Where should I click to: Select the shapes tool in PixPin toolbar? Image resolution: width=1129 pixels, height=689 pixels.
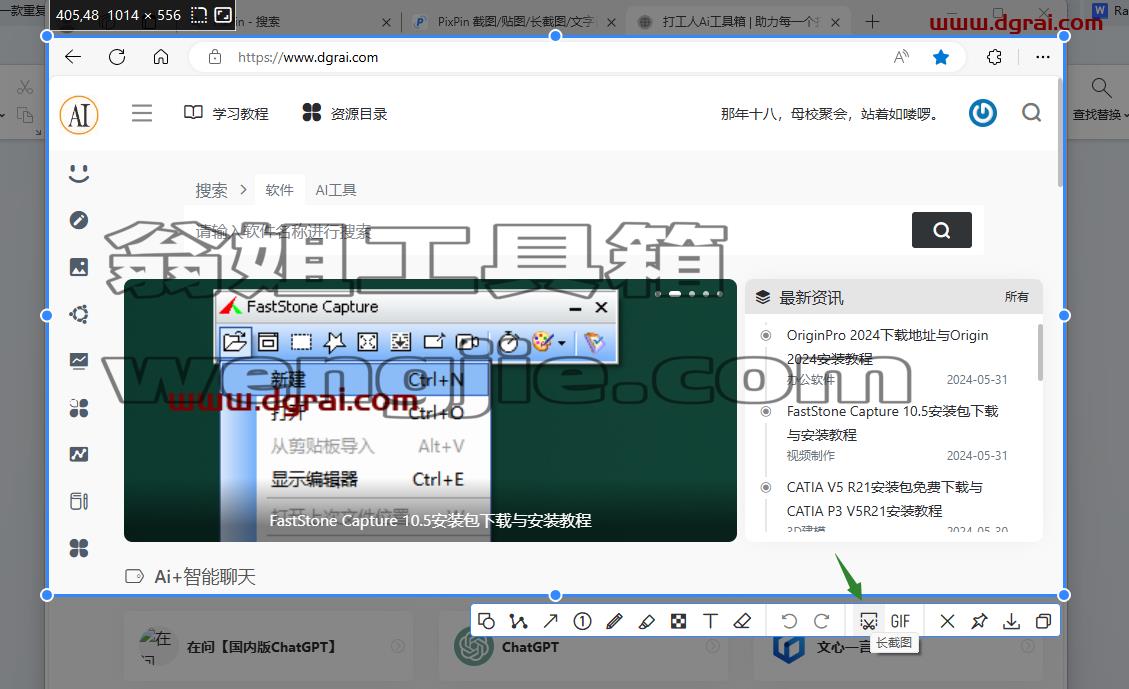(487, 621)
